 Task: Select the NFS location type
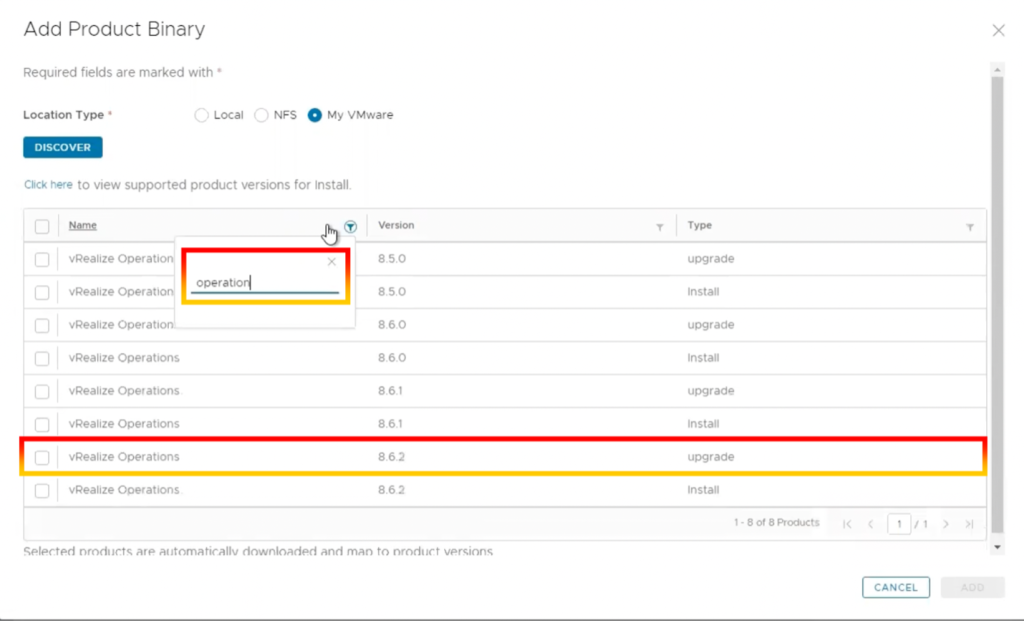tap(261, 115)
